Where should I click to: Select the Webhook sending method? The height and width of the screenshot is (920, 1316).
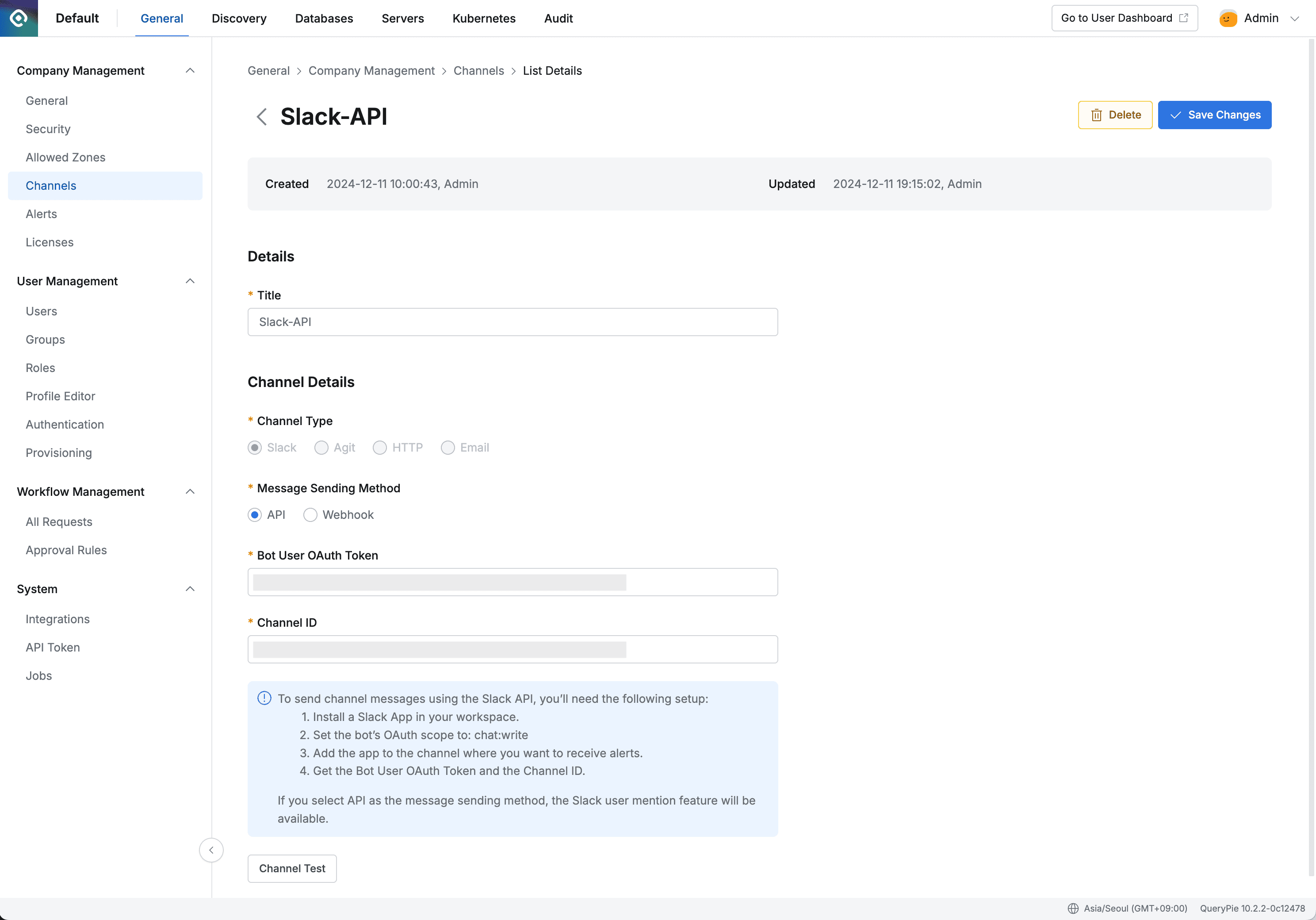pyautogui.click(x=310, y=515)
